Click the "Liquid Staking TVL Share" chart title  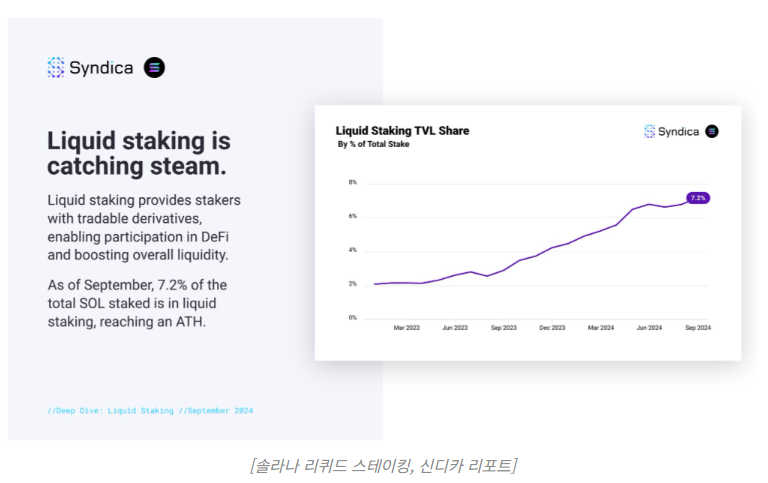click(x=402, y=131)
